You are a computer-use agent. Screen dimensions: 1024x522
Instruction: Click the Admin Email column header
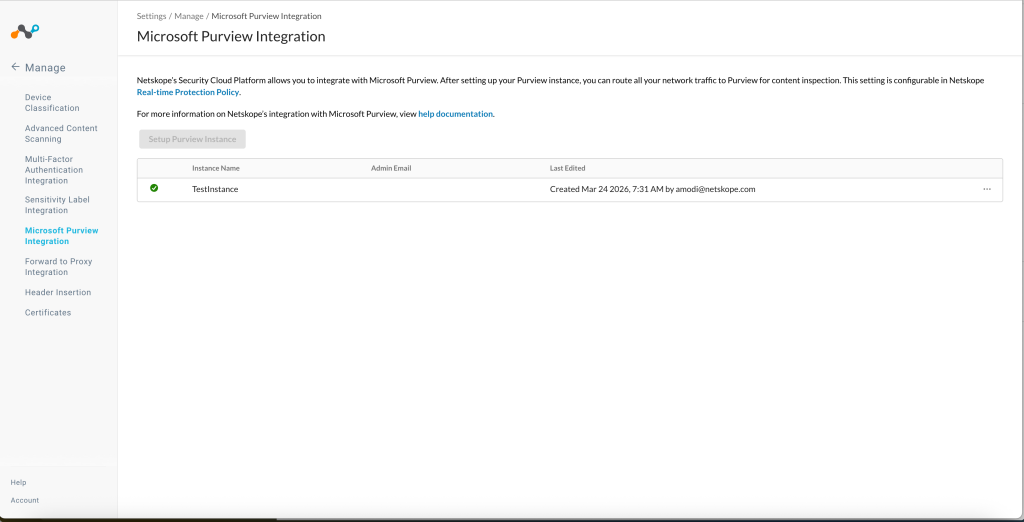[x=391, y=168]
